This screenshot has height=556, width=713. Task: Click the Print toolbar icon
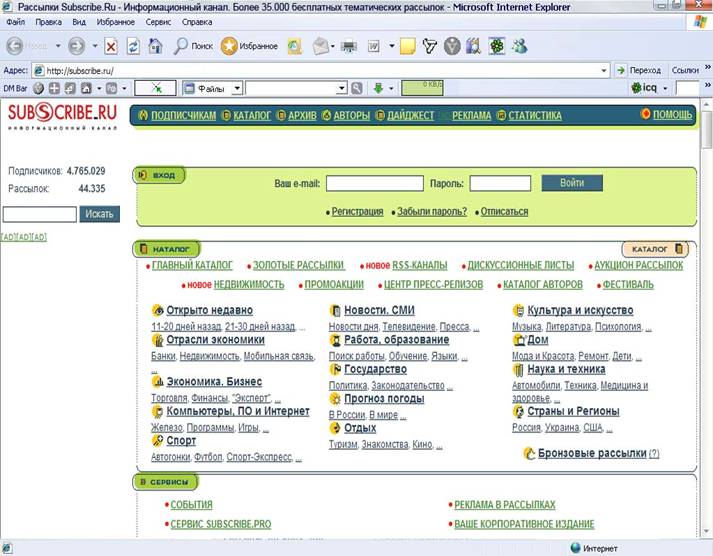point(349,46)
